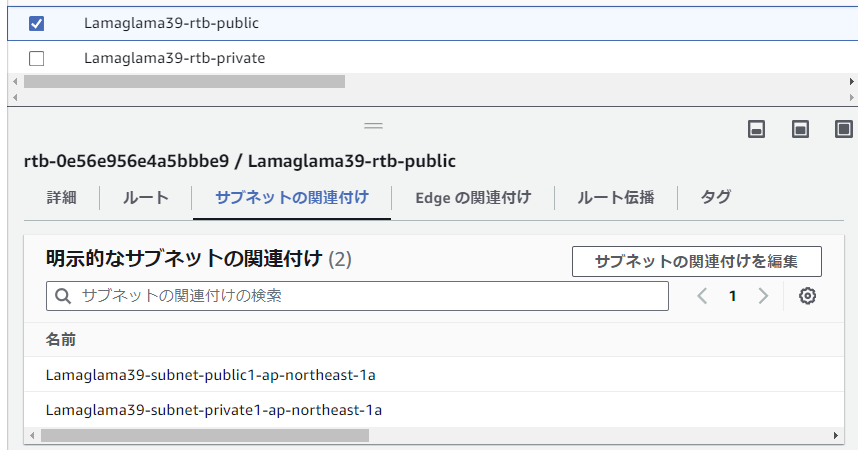Switch to the ルート tab
The image size is (858, 450).
tap(146, 198)
